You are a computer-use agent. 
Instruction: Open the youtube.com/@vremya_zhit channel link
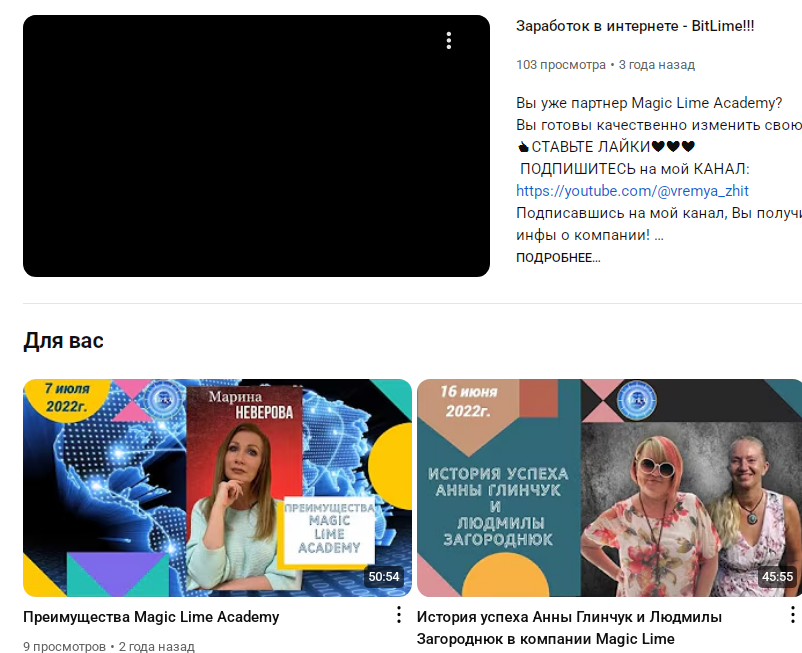[x=632, y=191]
